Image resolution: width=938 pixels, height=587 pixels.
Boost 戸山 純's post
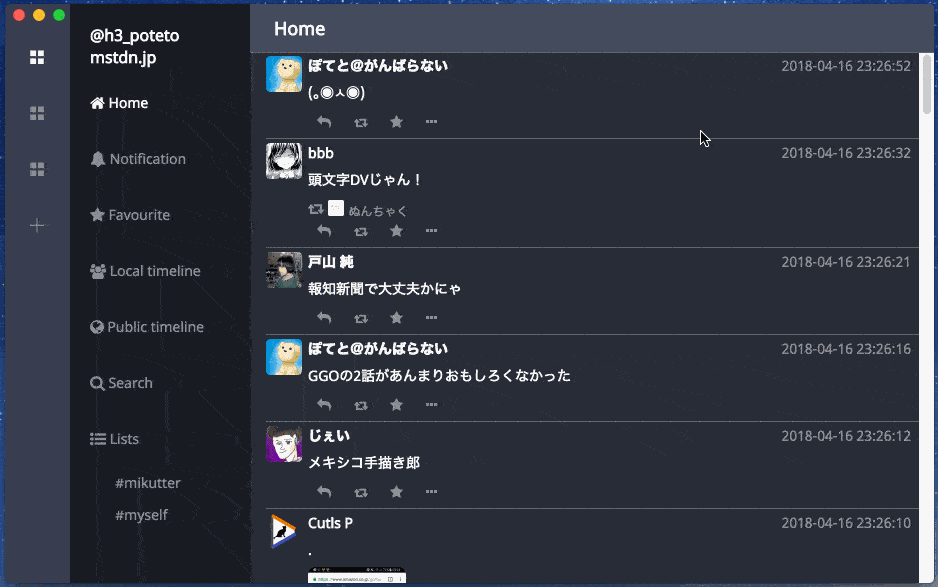tap(361, 318)
